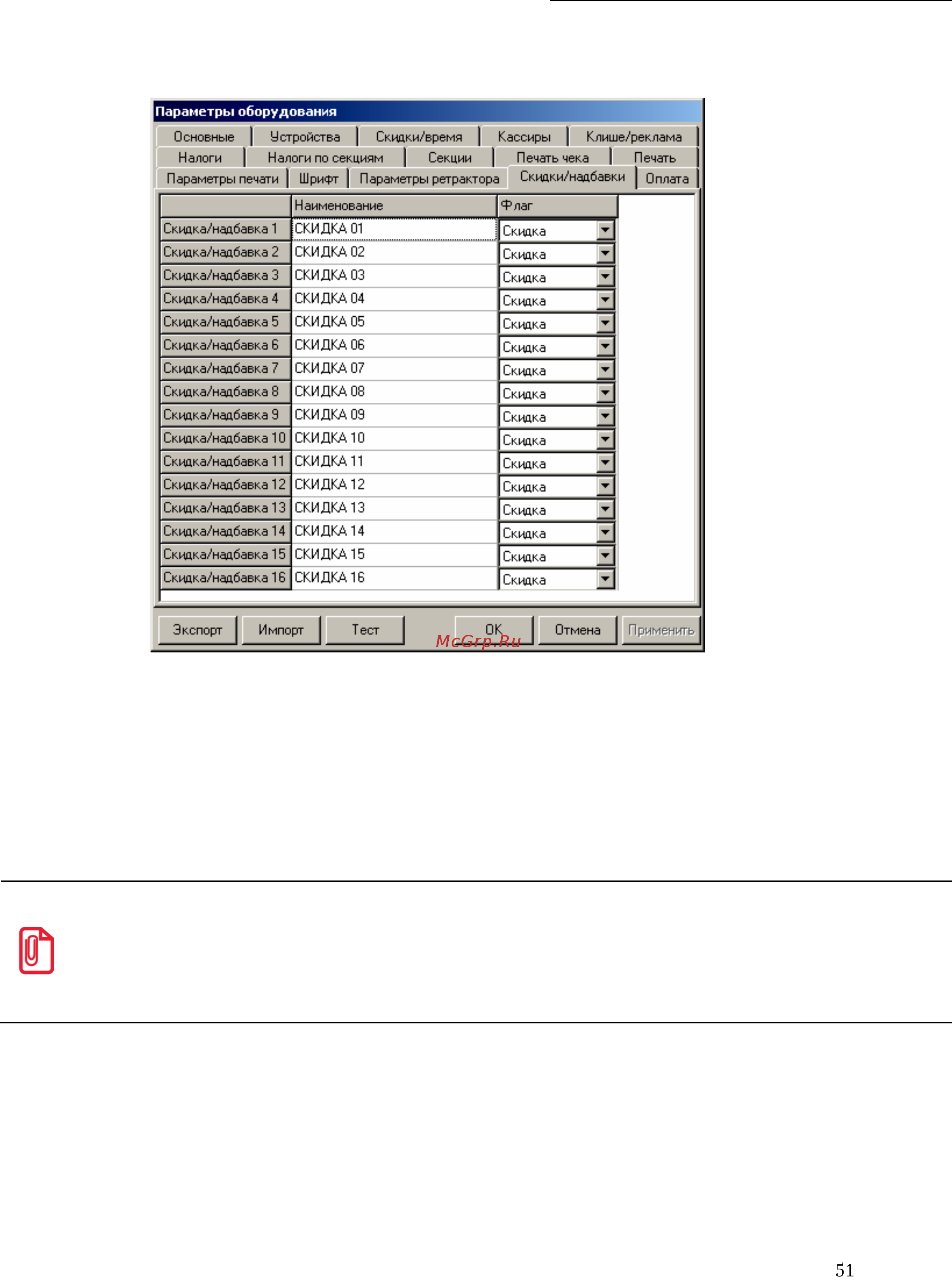Click the Наименование column header
The width and height of the screenshot is (952, 1282).
(394, 206)
